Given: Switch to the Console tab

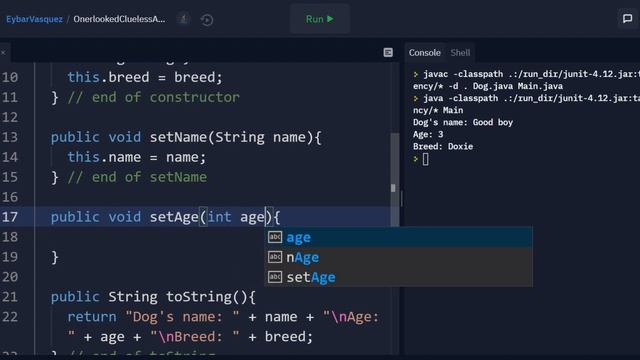Looking at the screenshot, I should 424,53.
